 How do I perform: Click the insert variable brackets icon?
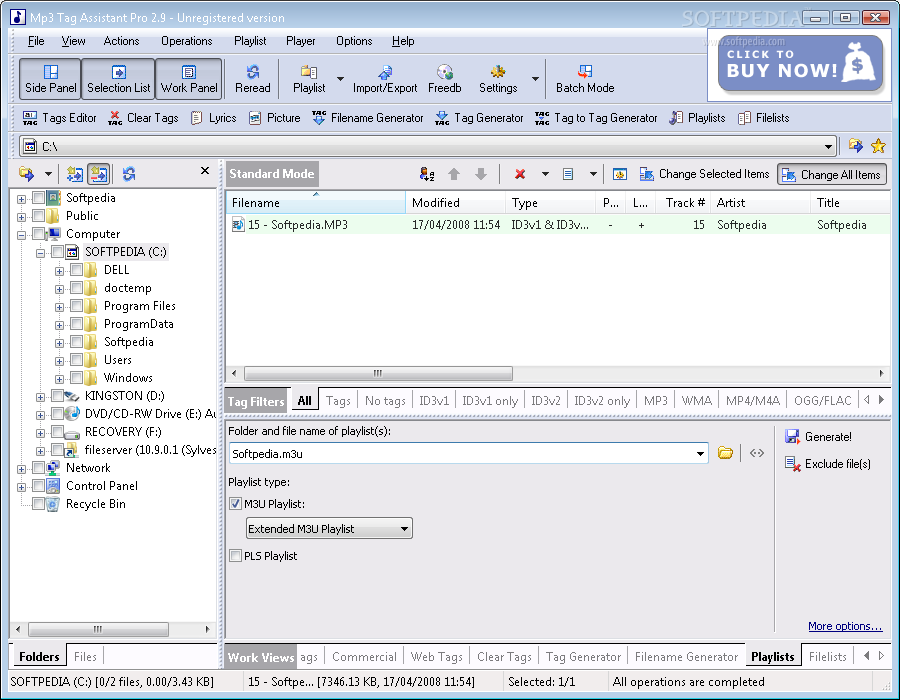click(x=757, y=453)
